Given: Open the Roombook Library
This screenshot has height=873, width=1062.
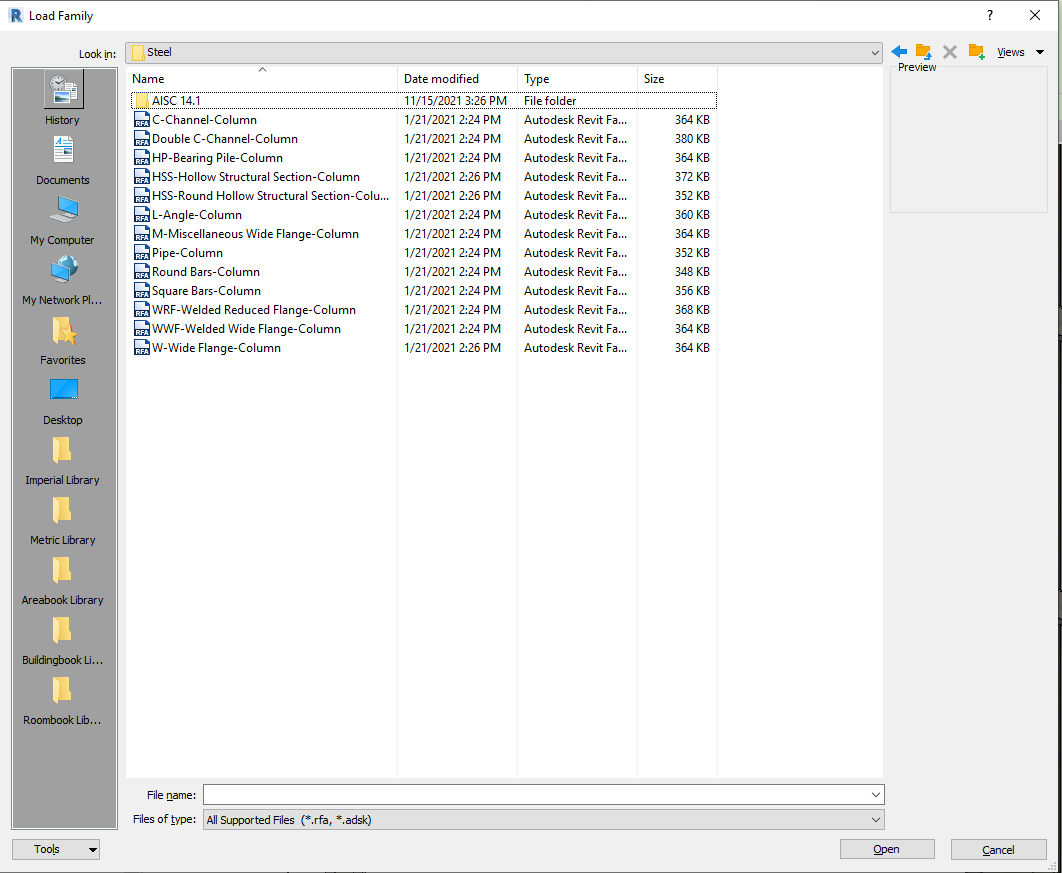Looking at the screenshot, I should (62, 697).
